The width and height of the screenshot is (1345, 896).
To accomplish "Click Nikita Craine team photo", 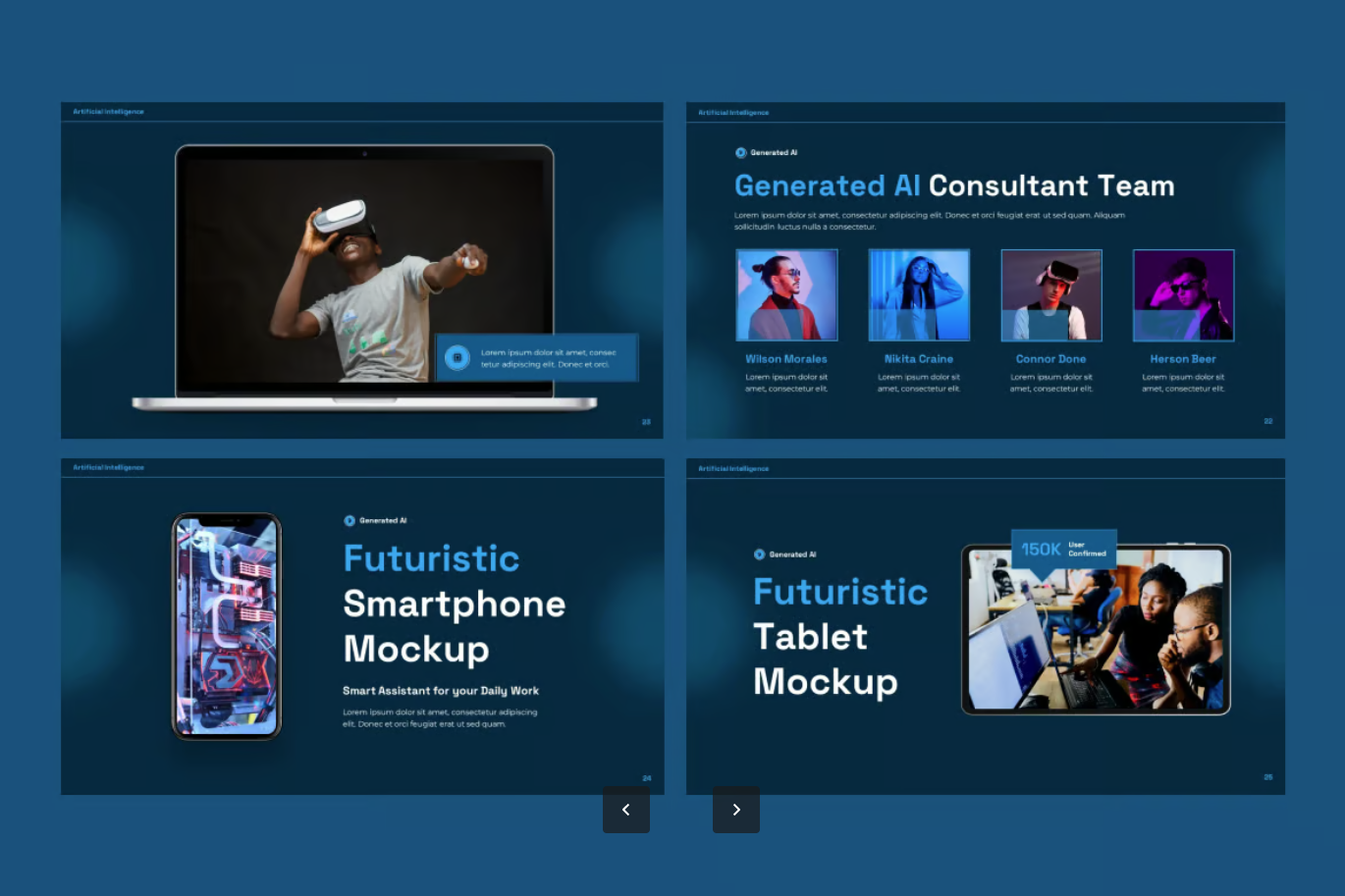I will coord(919,294).
